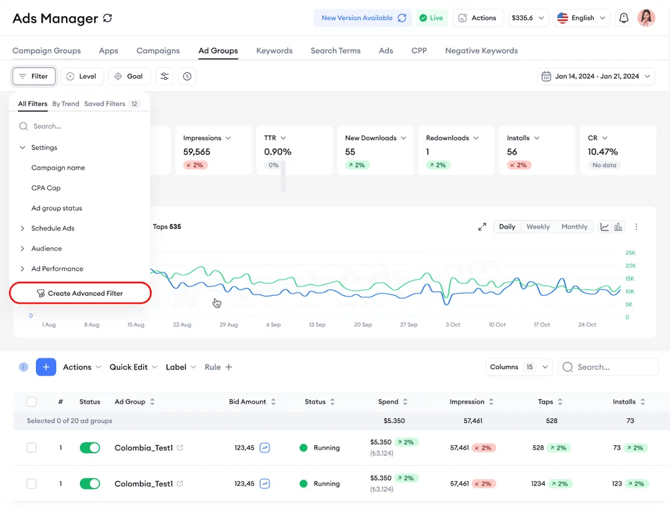Toggle status switch for first Colombia_Test1 row
Viewport: 670px width, 505px height.
click(x=90, y=448)
